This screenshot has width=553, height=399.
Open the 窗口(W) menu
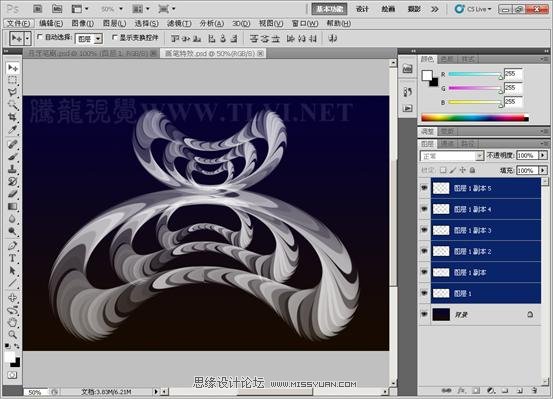coord(305,24)
